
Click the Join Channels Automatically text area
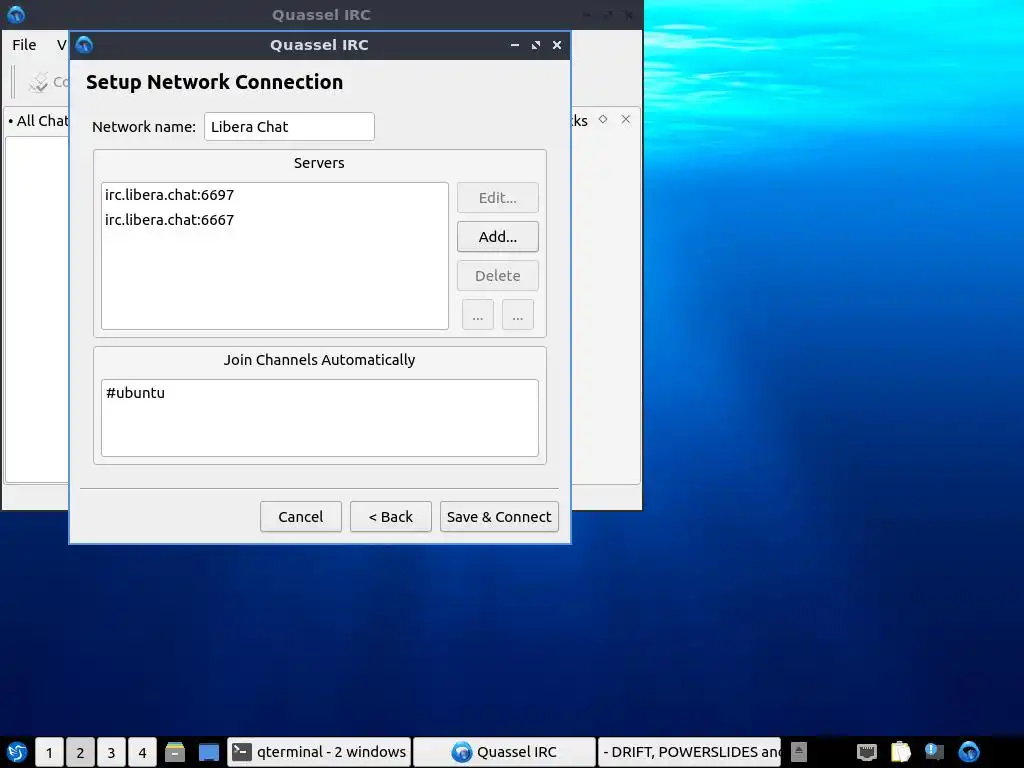320,418
